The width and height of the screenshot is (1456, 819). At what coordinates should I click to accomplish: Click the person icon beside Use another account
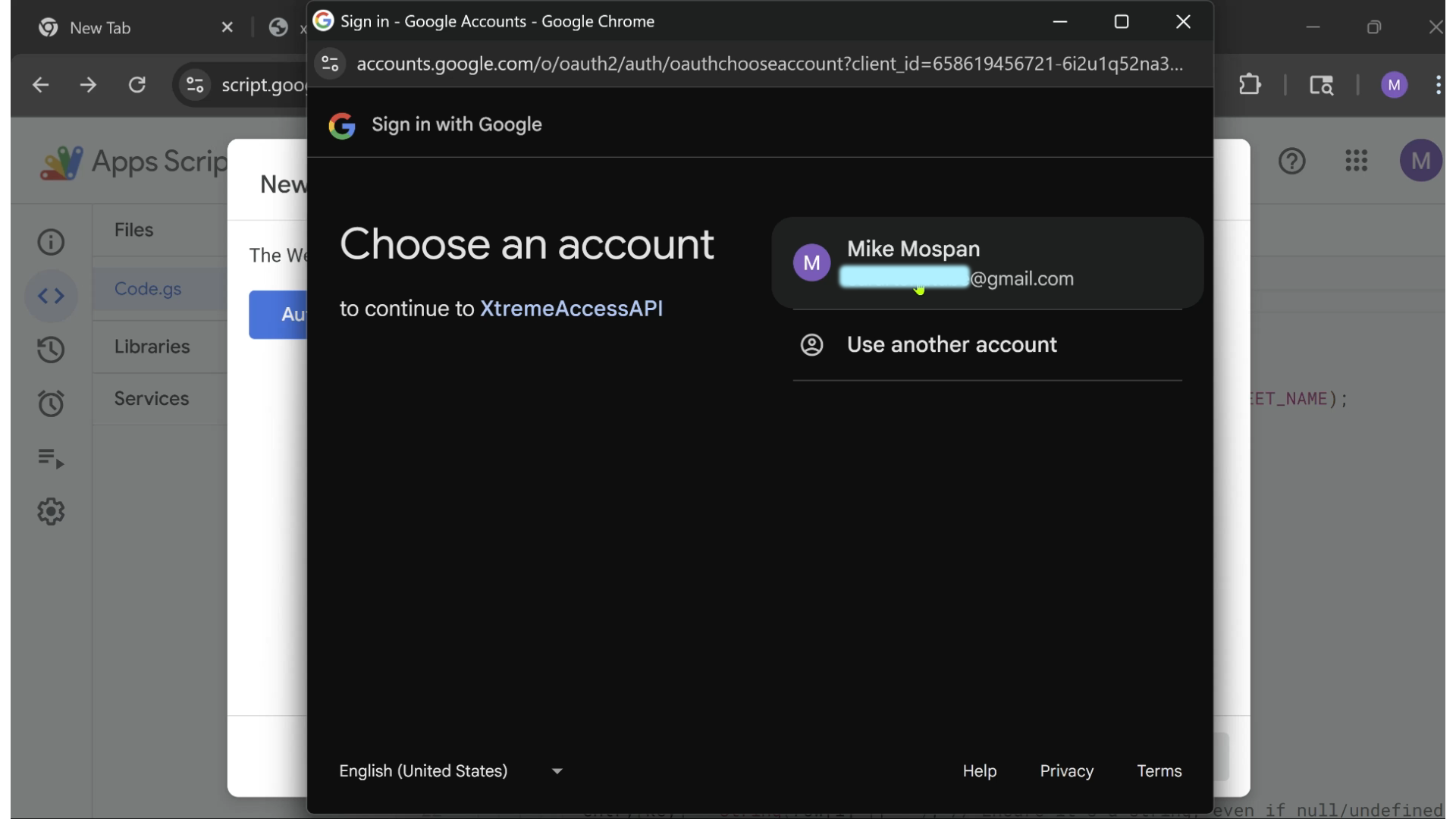(x=811, y=345)
